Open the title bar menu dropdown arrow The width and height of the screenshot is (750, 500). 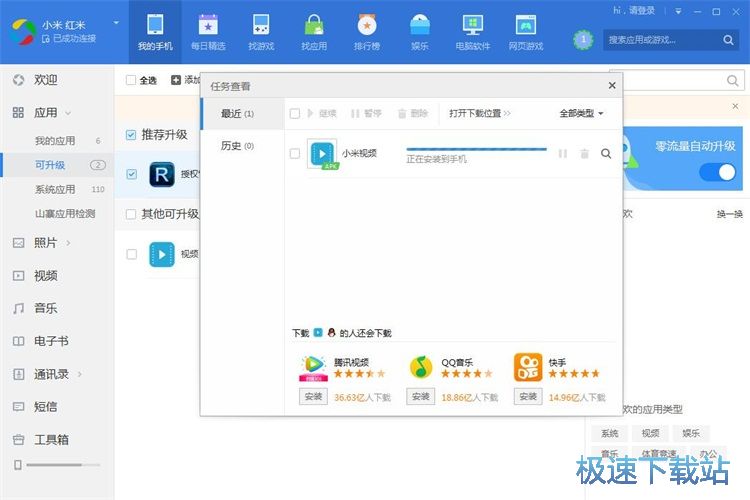coord(678,11)
